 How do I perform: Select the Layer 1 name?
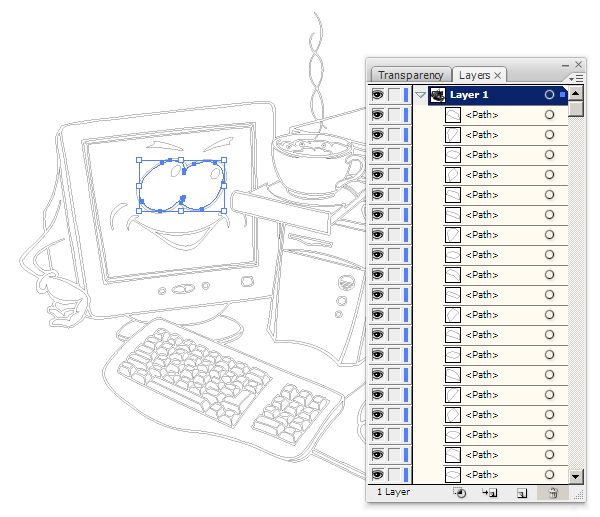[x=469, y=95]
